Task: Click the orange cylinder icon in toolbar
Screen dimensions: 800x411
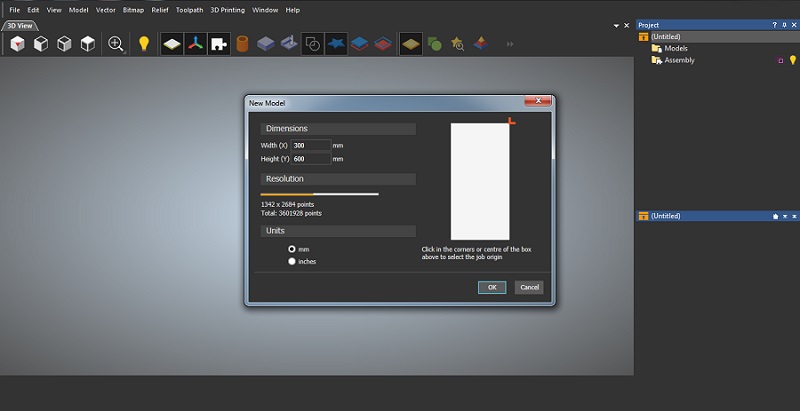Action: click(x=242, y=43)
